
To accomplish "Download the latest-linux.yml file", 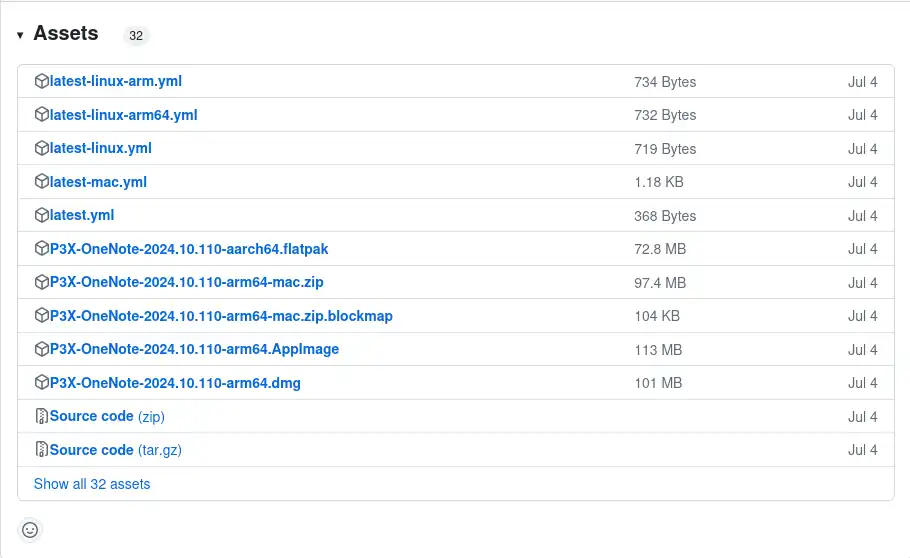I will tap(101, 148).
